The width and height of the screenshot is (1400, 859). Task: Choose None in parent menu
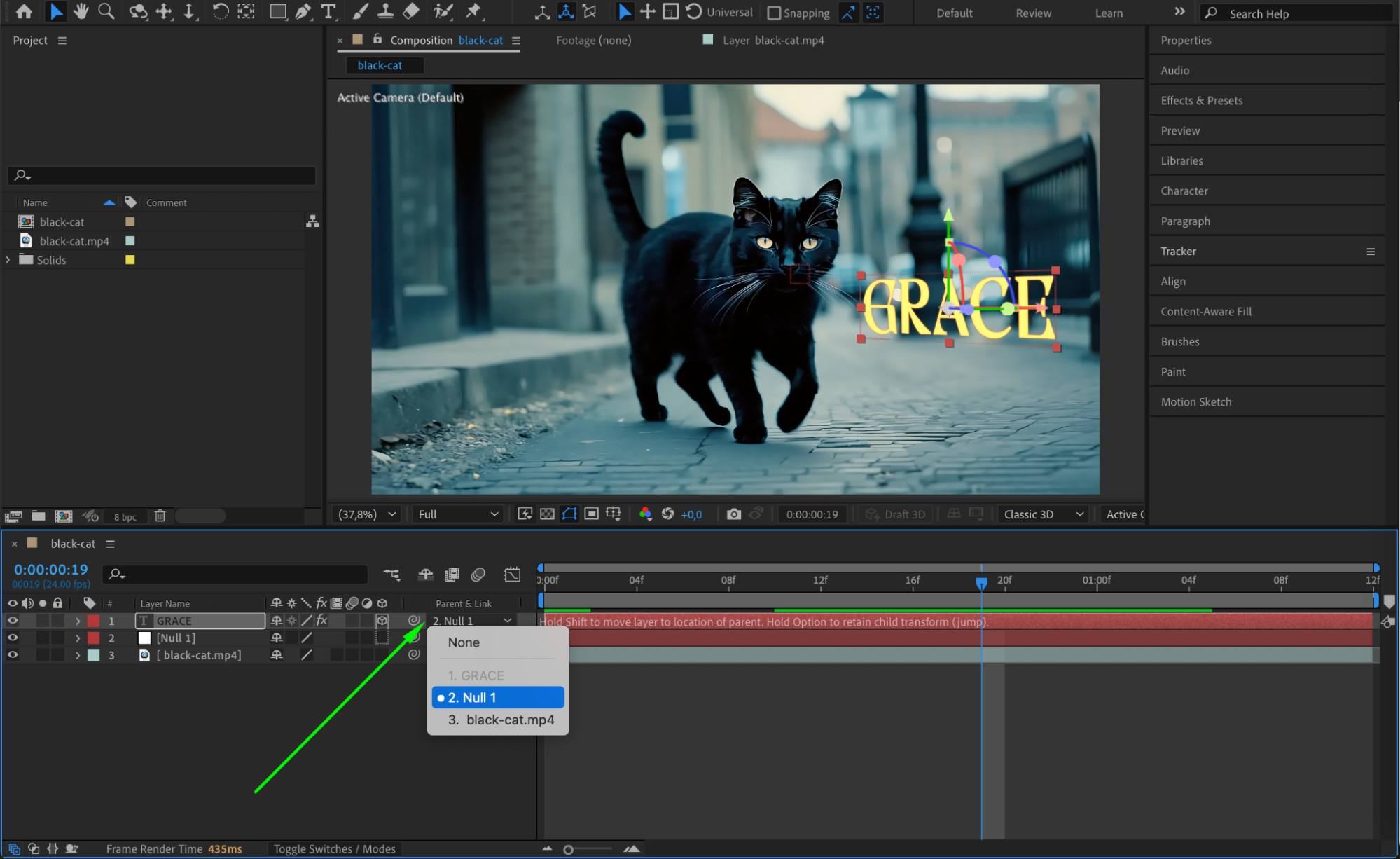point(464,642)
